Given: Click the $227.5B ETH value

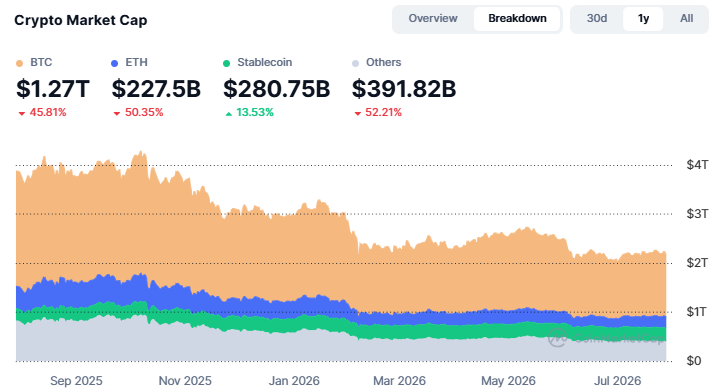Looking at the screenshot, I should [156, 89].
